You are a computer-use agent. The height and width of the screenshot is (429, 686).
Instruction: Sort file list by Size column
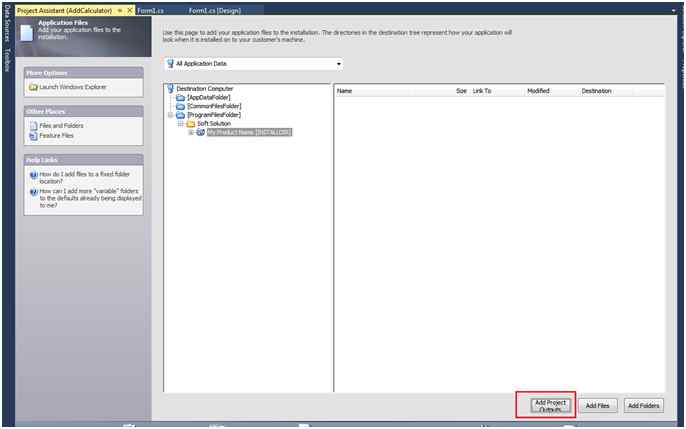pyautogui.click(x=461, y=91)
